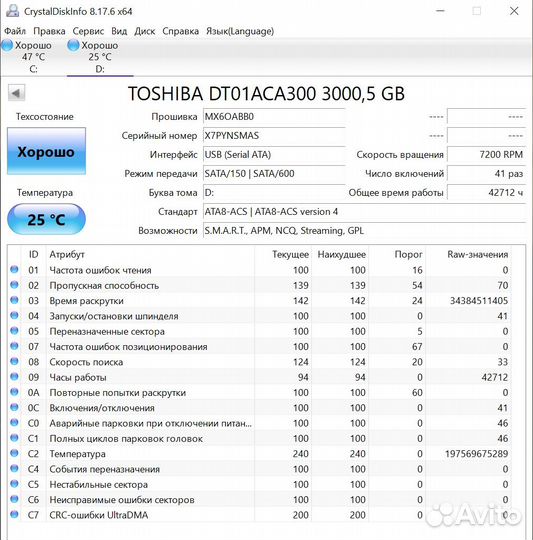This screenshot has height=540, width=533.
Task: Click power on count value 41 раз
Action: tap(487, 174)
